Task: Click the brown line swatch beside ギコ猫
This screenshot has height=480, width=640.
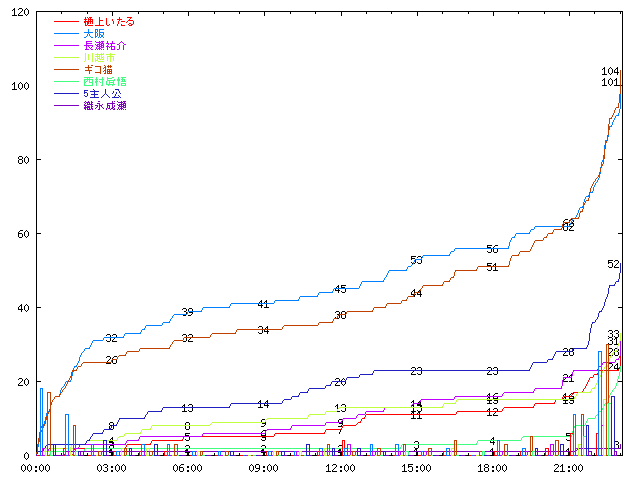Action: (x=67, y=70)
